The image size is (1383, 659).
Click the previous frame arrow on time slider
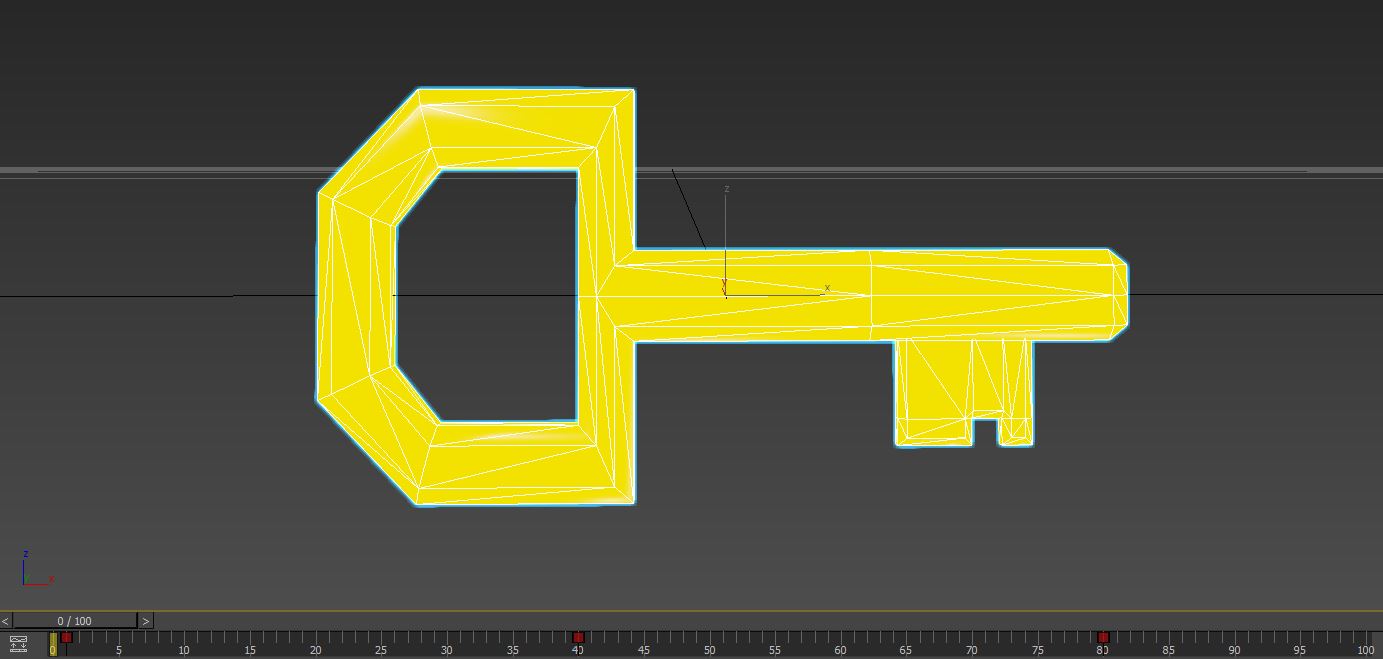click(x=6, y=621)
